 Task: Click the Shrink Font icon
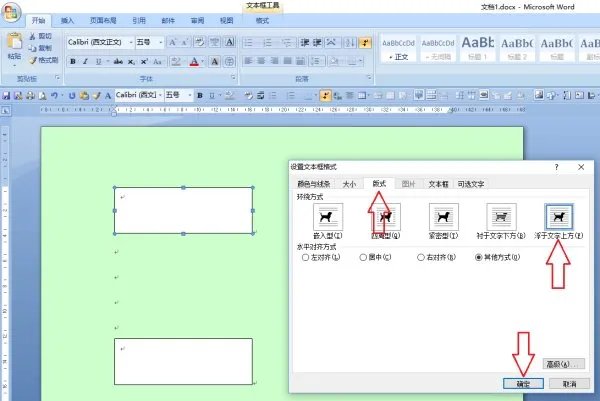click(184, 42)
